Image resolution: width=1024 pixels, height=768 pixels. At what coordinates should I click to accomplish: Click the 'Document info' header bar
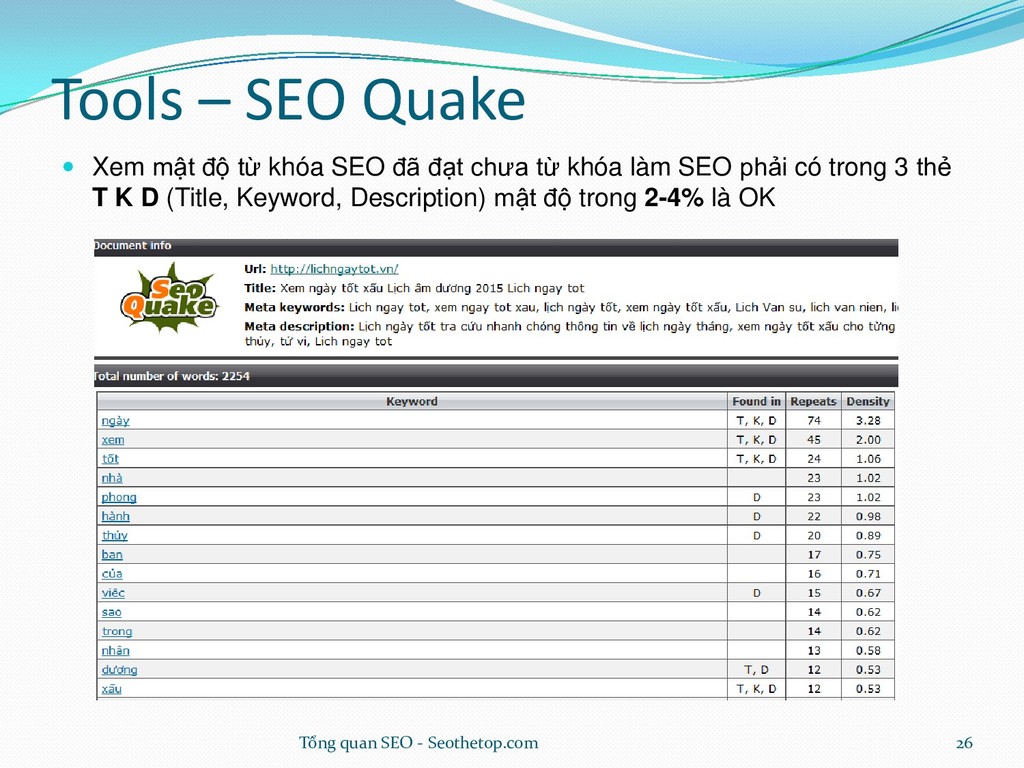click(496, 246)
